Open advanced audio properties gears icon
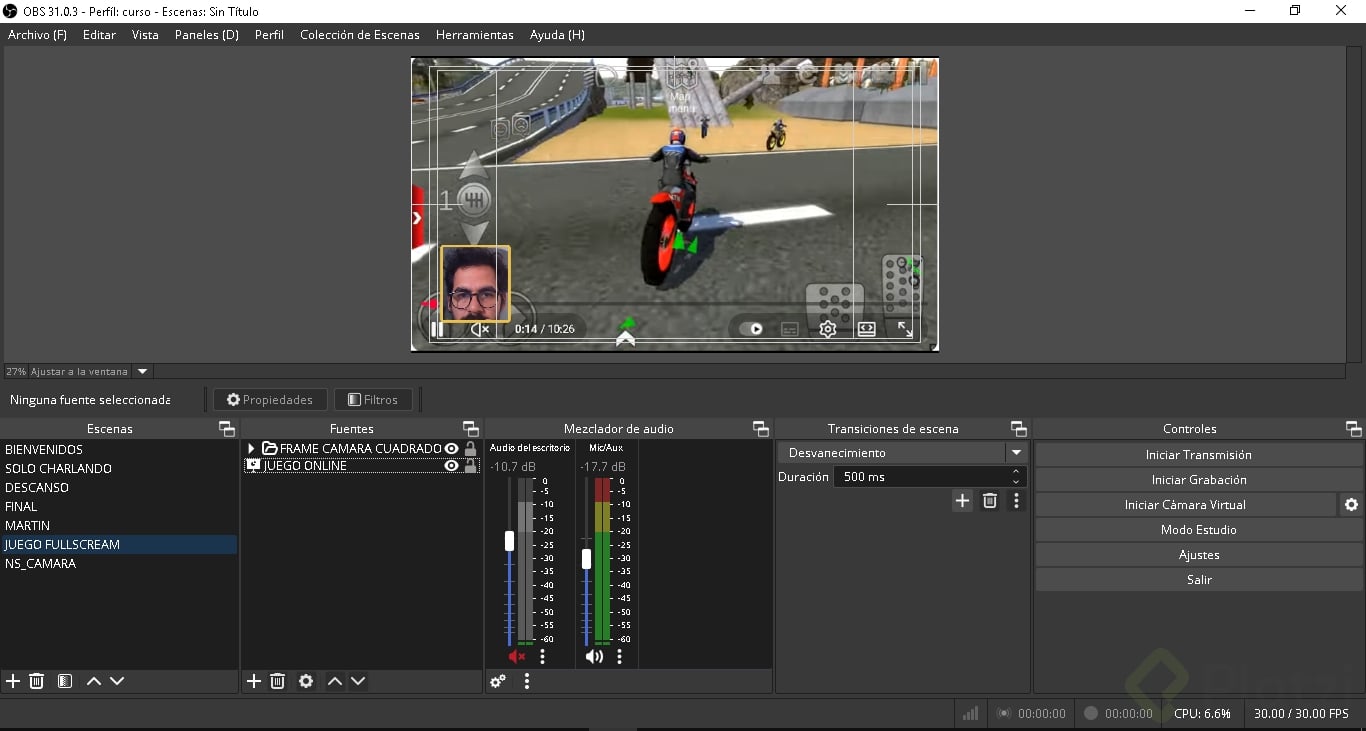 pyautogui.click(x=497, y=681)
